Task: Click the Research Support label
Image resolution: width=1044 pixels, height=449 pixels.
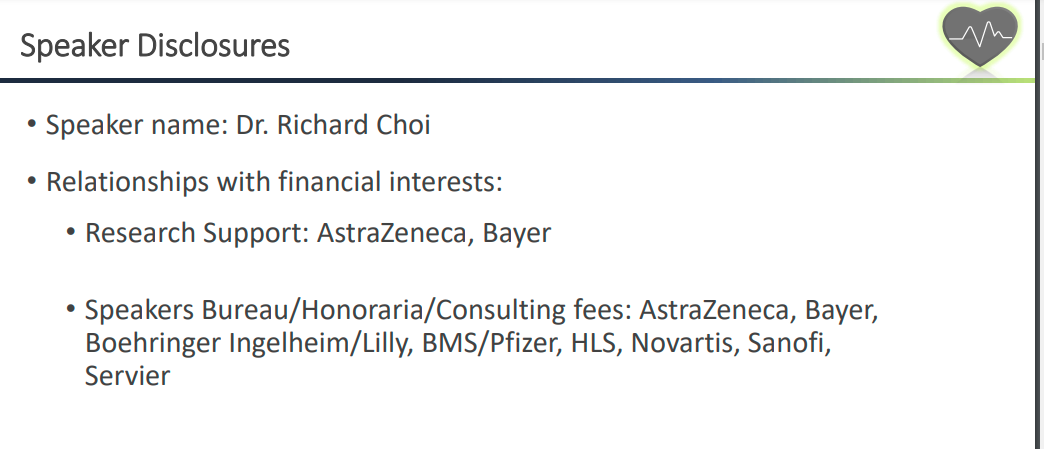Action: 195,233
